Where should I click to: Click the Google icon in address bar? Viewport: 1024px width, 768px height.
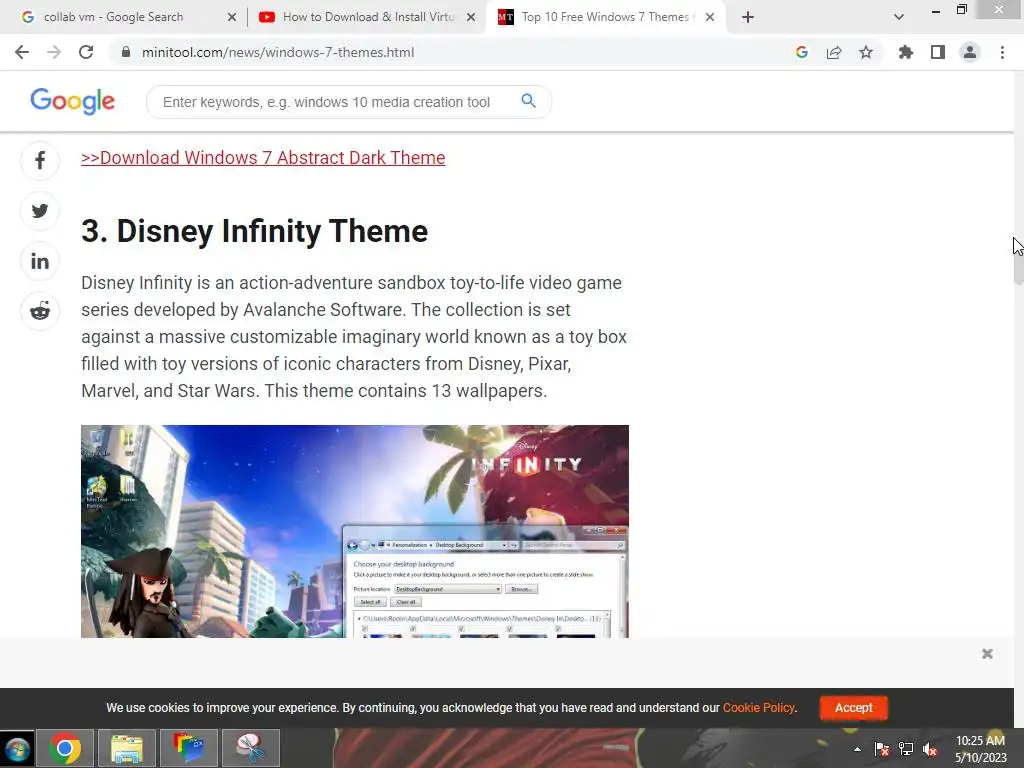click(x=802, y=52)
